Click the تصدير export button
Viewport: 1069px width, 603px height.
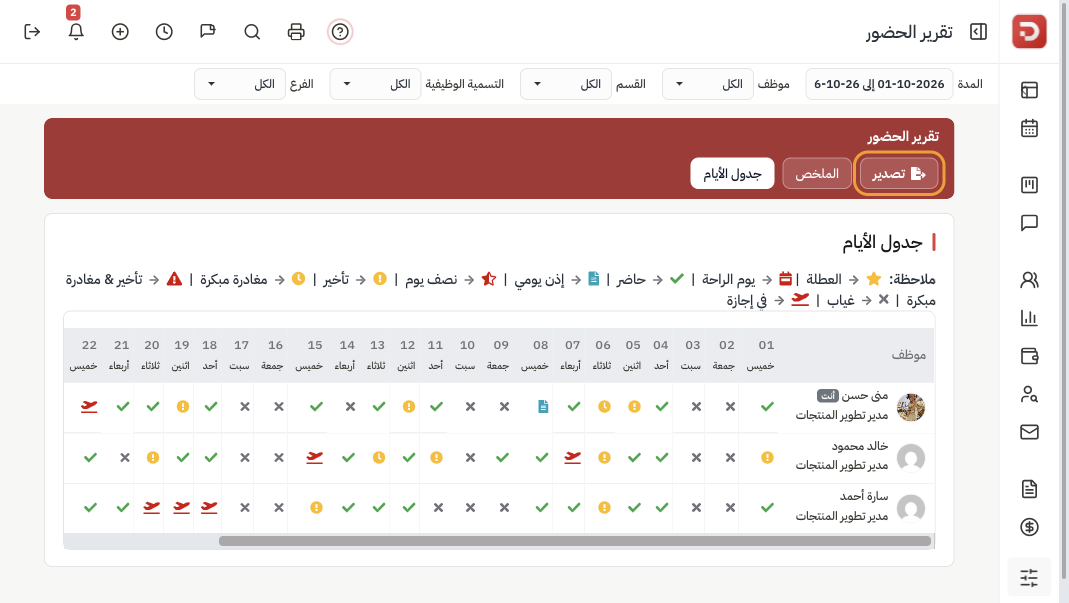coord(899,173)
